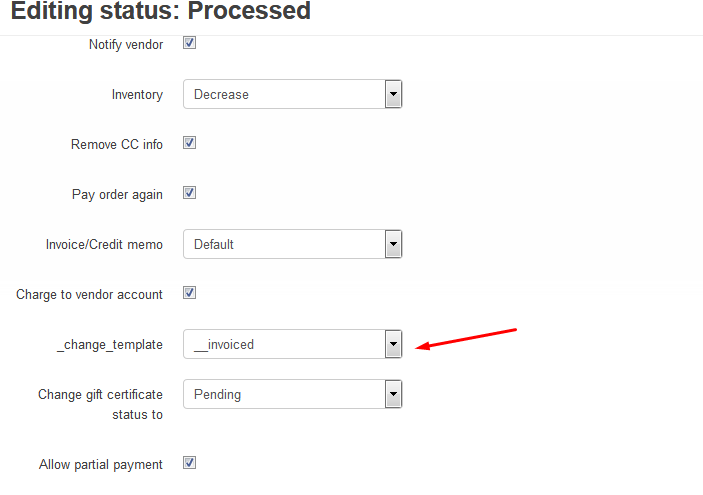This screenshot has height=495, width=703.
Task: Click the Editing status: Processed heading
Action: coord(161,11)
